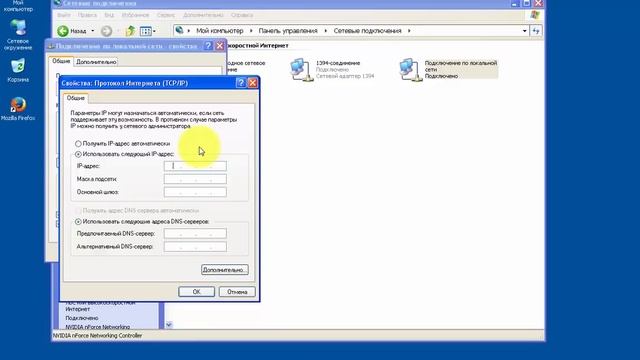Viewport: 640px width, 360px height.
Task: Open the Help menu in Explorer
Action: tap(242, 15)
